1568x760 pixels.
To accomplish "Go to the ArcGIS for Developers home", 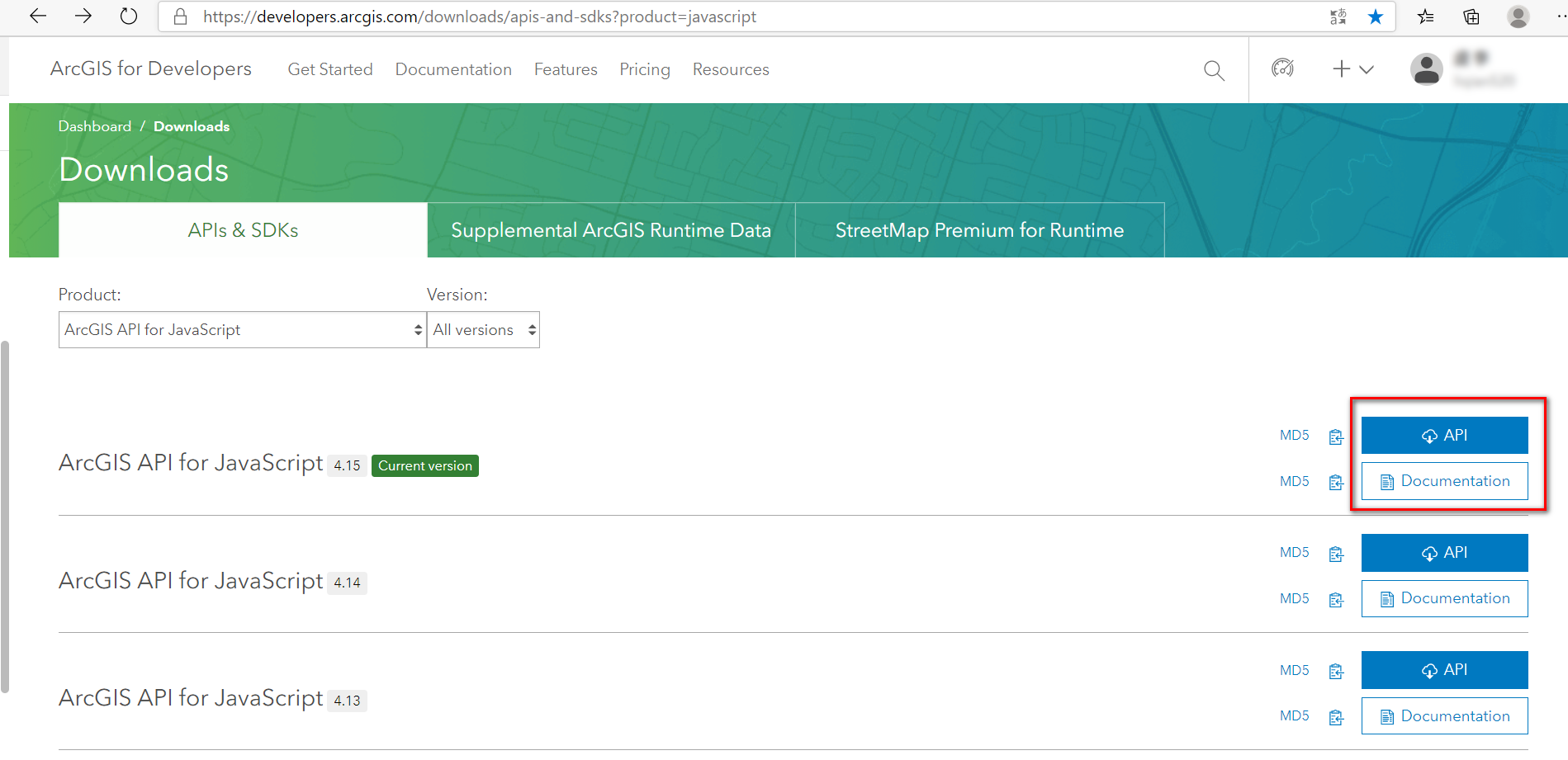I will 151,68.
